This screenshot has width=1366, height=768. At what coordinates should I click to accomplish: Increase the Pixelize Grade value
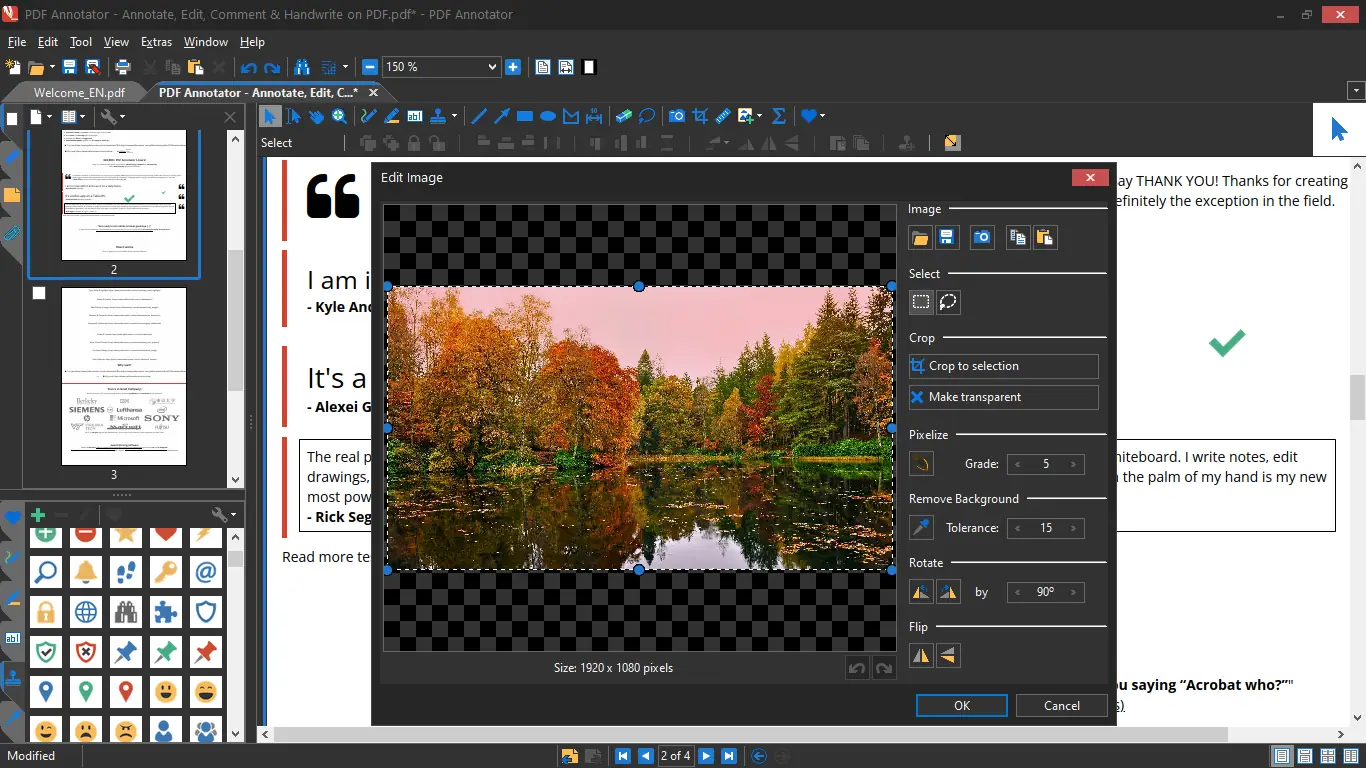(x=1073, y=464)
